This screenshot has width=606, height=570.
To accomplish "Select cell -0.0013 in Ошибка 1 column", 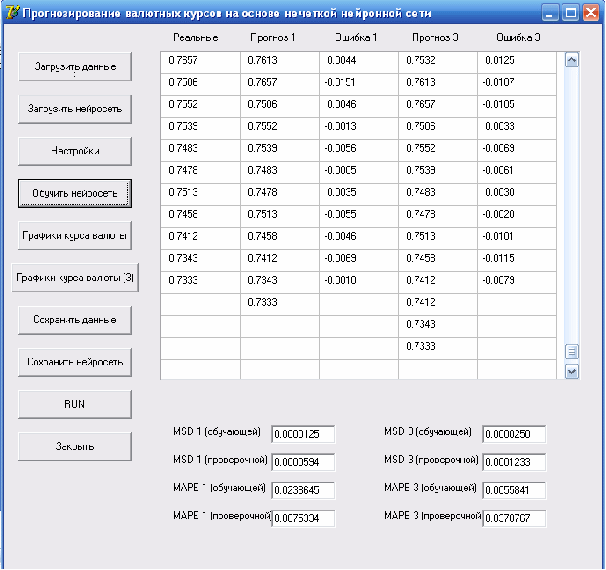I will coord(359,128).
